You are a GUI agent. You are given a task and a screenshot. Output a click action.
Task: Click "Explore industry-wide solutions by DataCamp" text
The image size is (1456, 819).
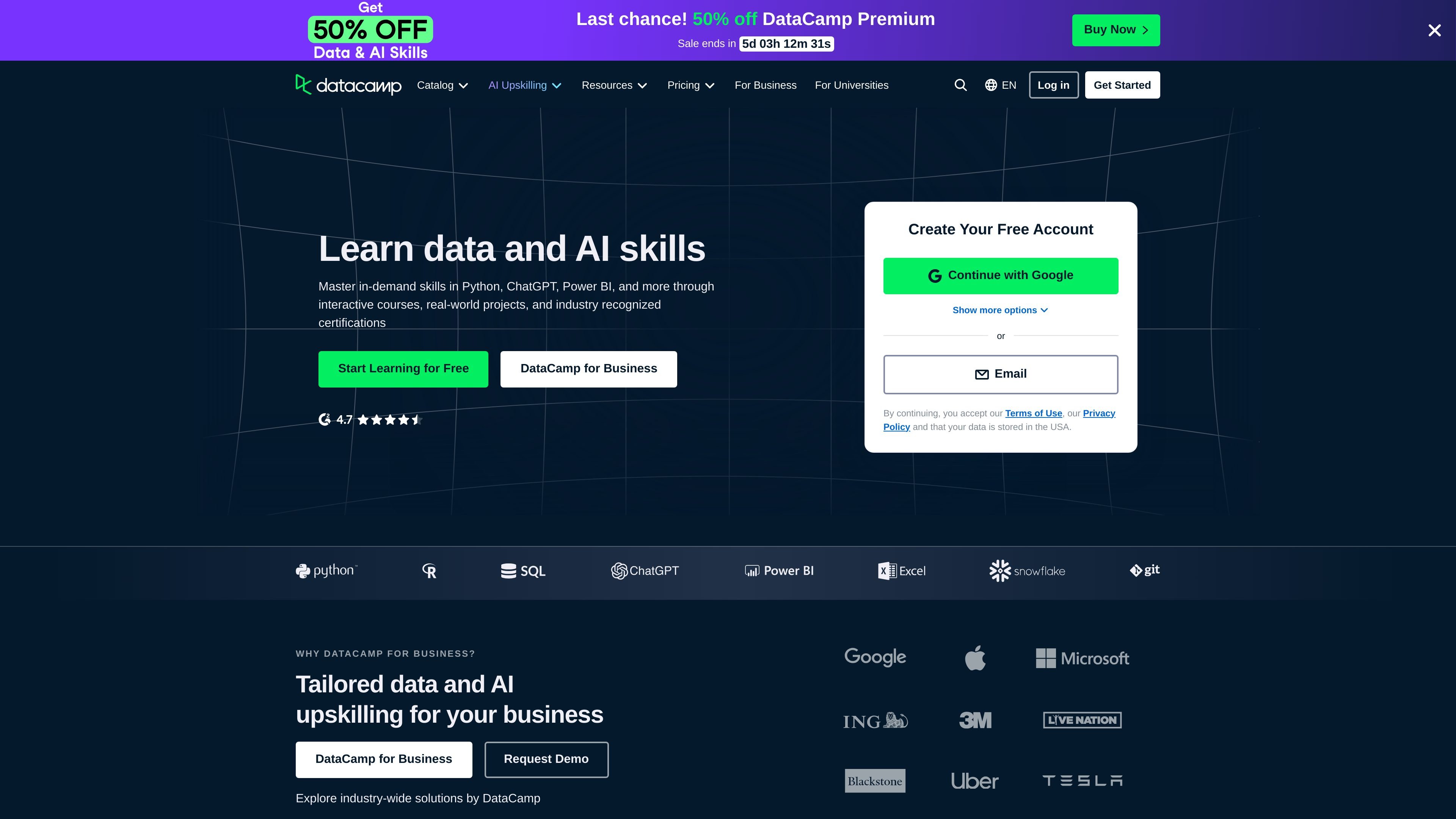point(418,799)
